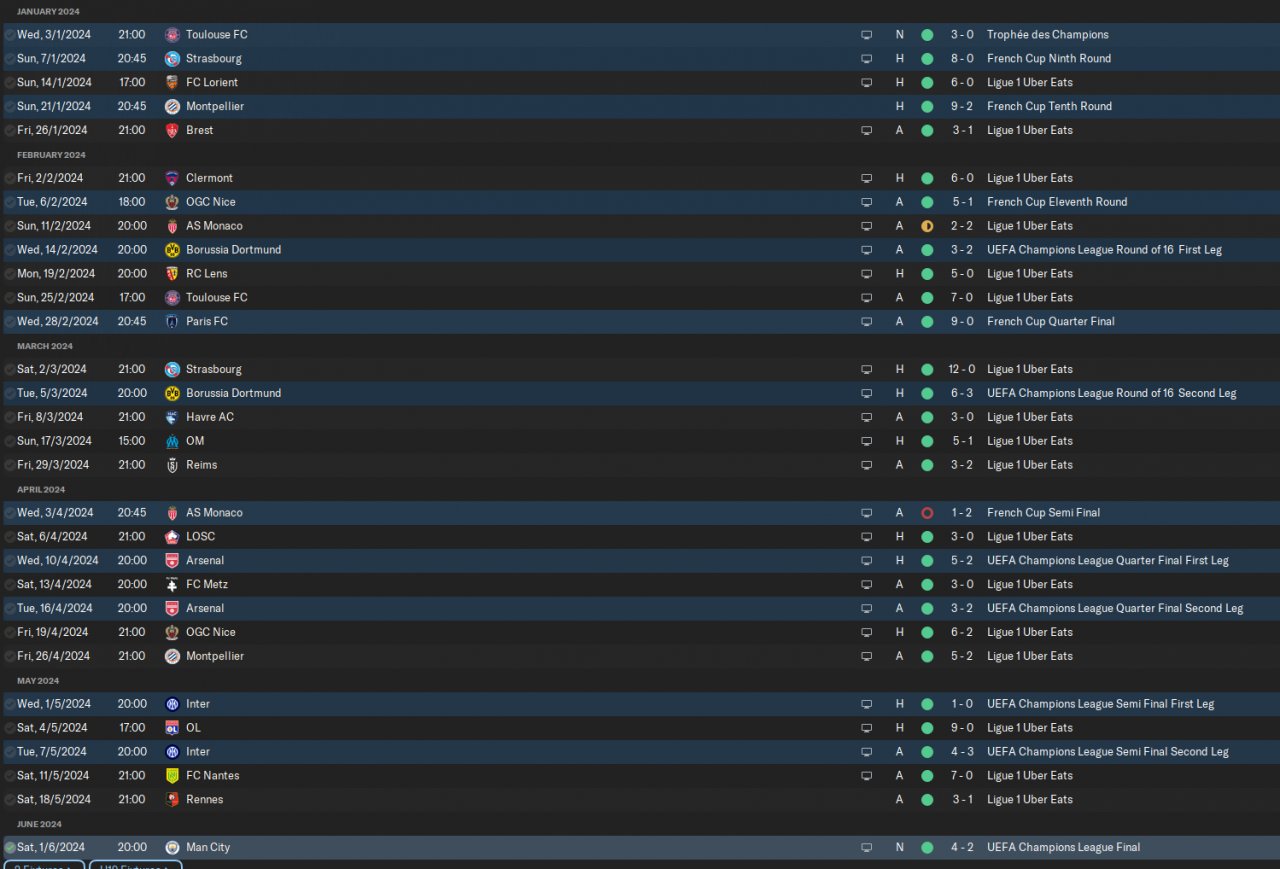Open Toulouse FC name on 25/2/2024 row
This screenshot has height=869, width=1280.
pos(216,298)
